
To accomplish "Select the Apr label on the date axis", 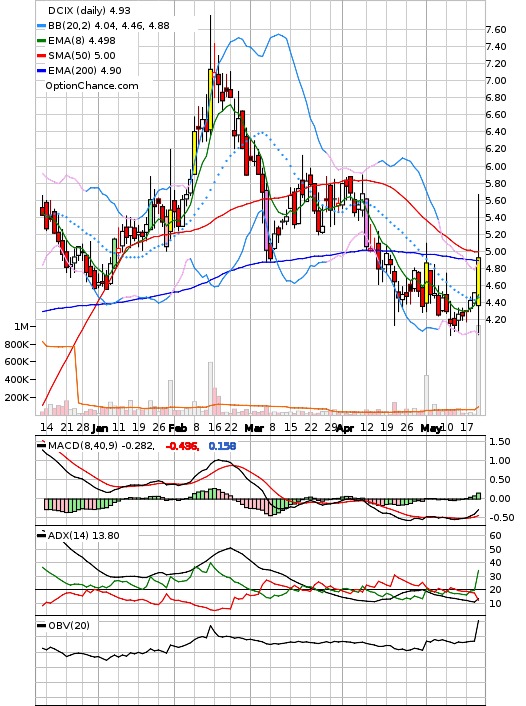I will click(x=346, y=428).
